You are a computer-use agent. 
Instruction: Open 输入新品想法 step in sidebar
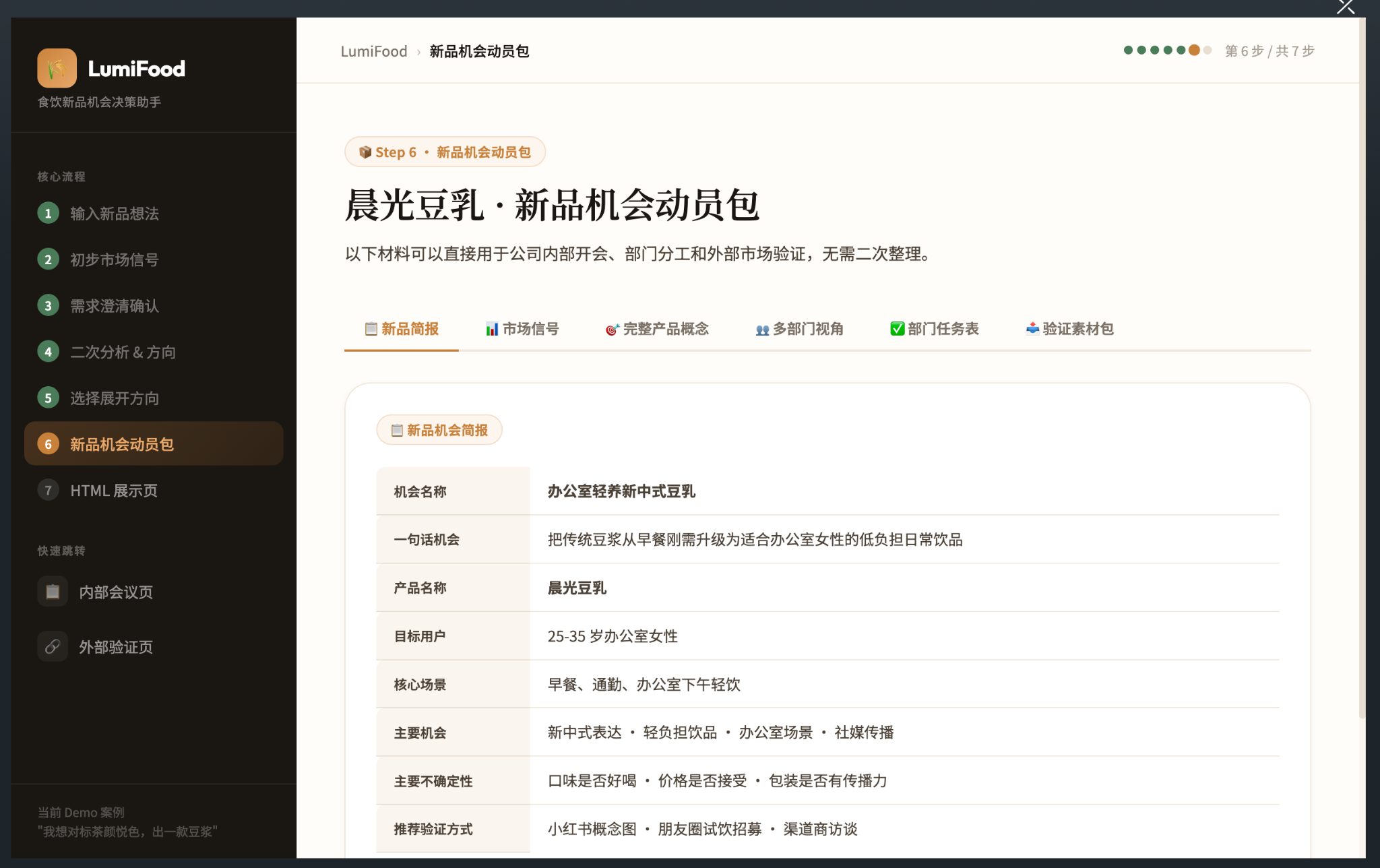[154, 214]
